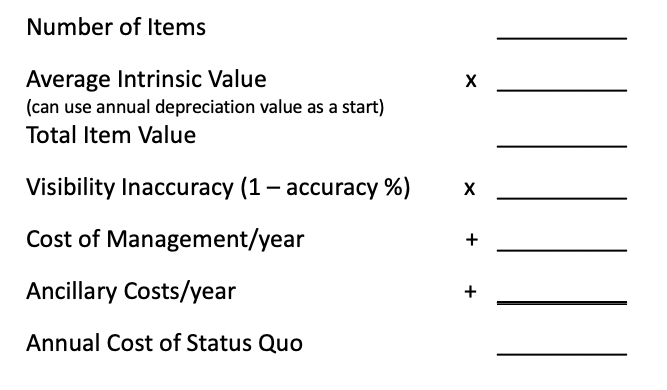Click the word Quo in the last row
This screenshot has height=390, width=667.
point(280,343)
